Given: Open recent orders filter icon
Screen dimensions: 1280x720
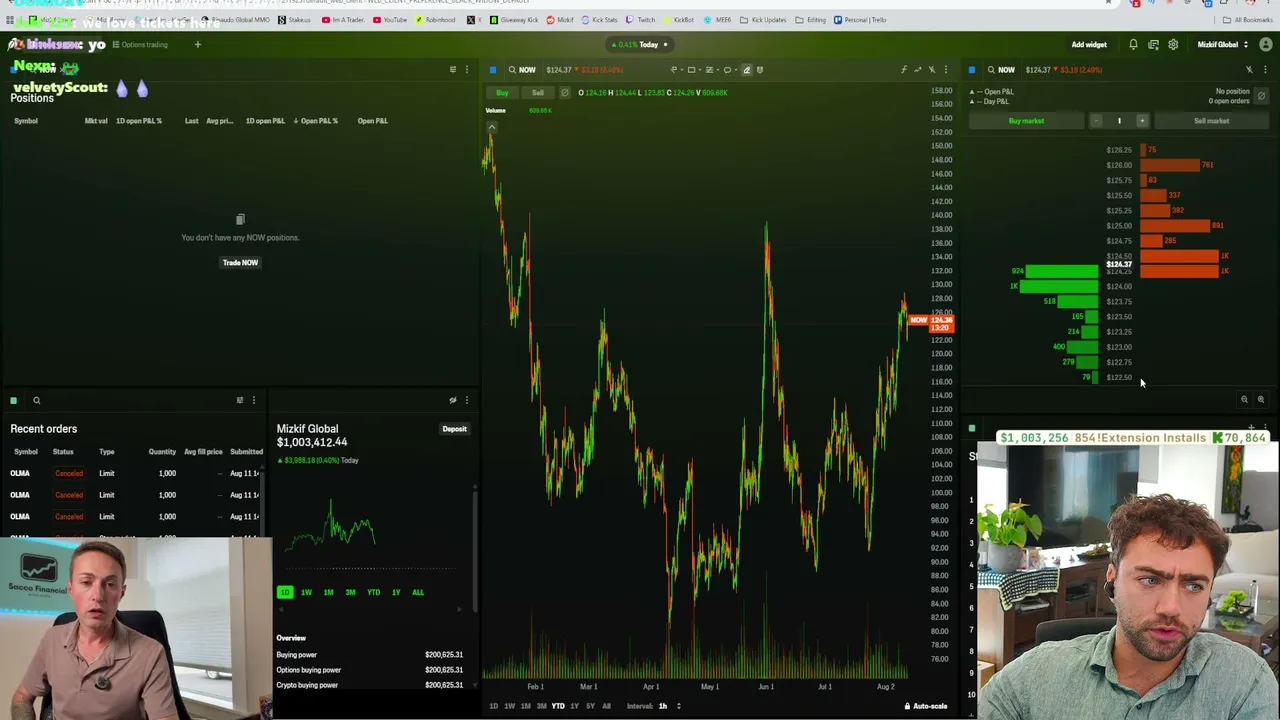Looking at the screenshot, I should 240,400.
